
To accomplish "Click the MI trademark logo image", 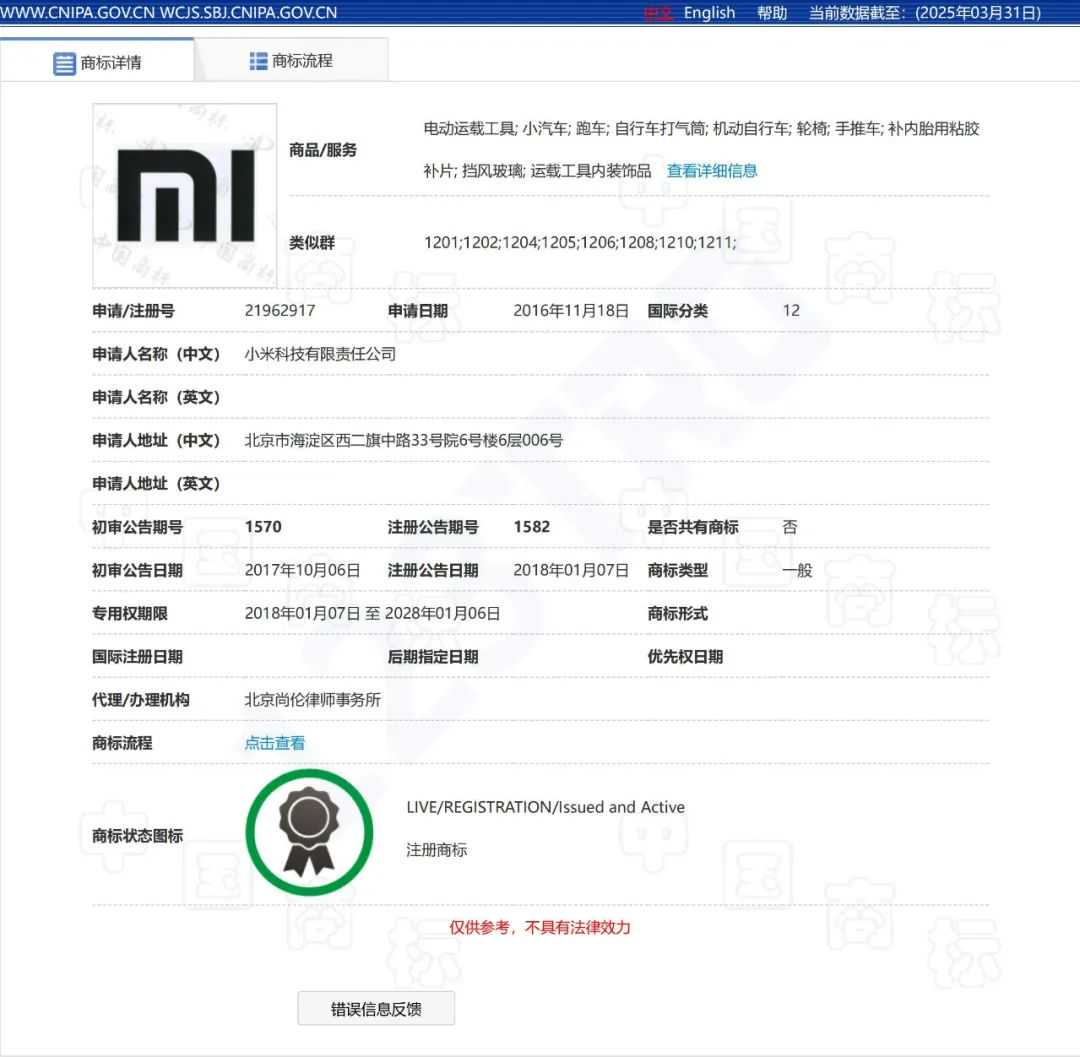I will click(x=185, y=196).
